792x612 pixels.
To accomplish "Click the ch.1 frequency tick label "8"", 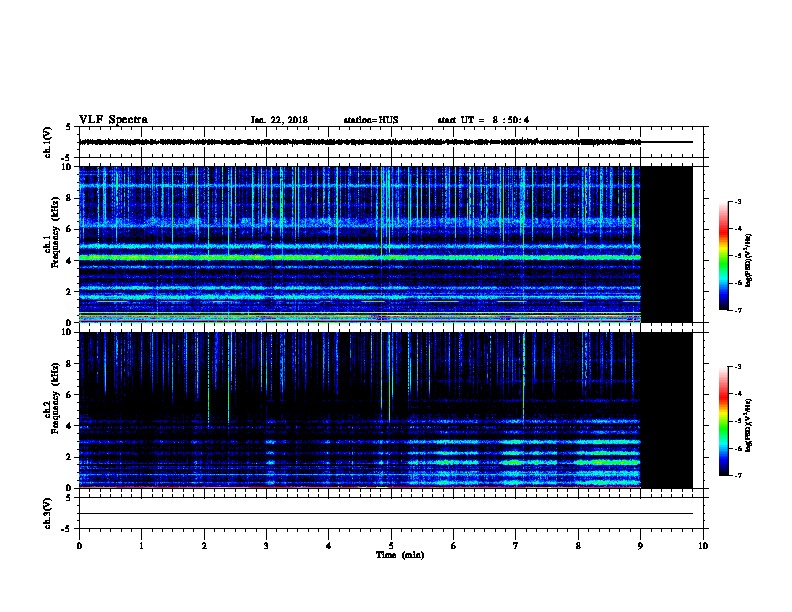I will [x=69, y=198].
